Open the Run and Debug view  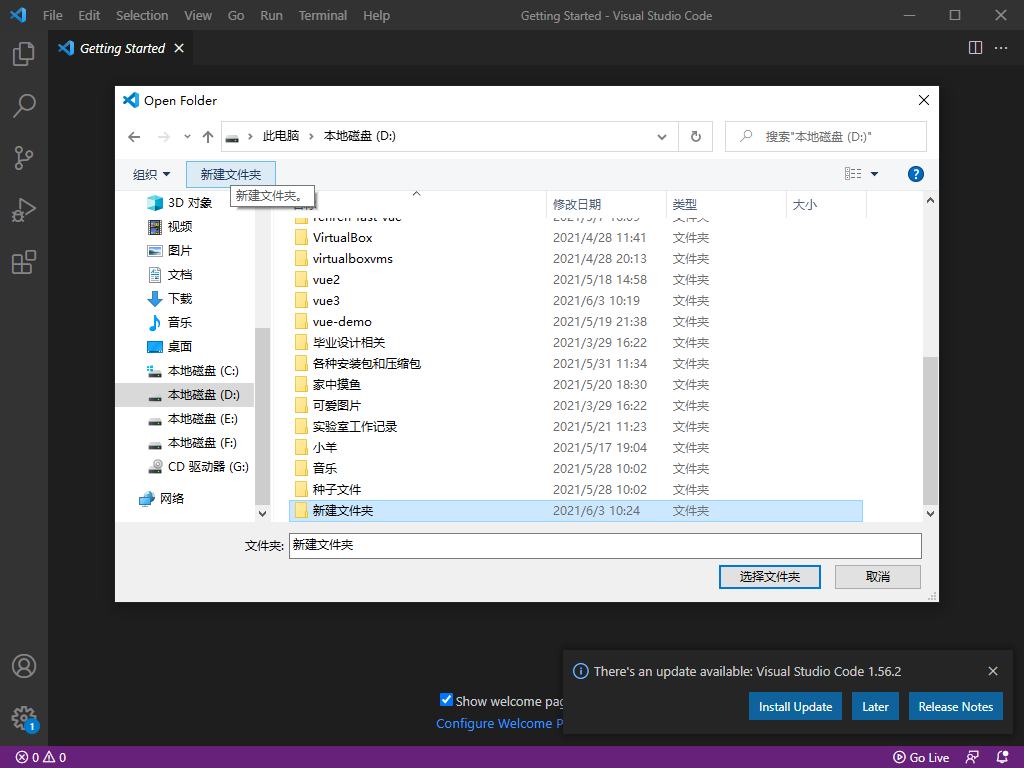(x=24, y=210)
